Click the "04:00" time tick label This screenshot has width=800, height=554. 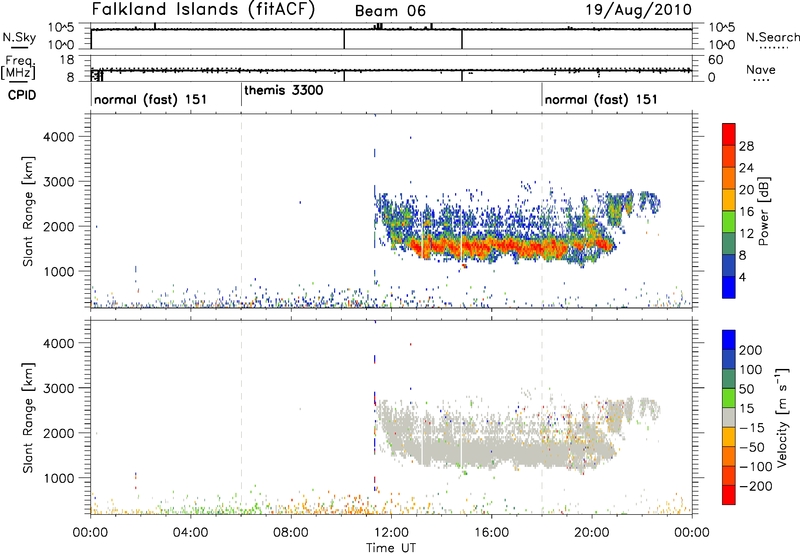tap(190, 533)
